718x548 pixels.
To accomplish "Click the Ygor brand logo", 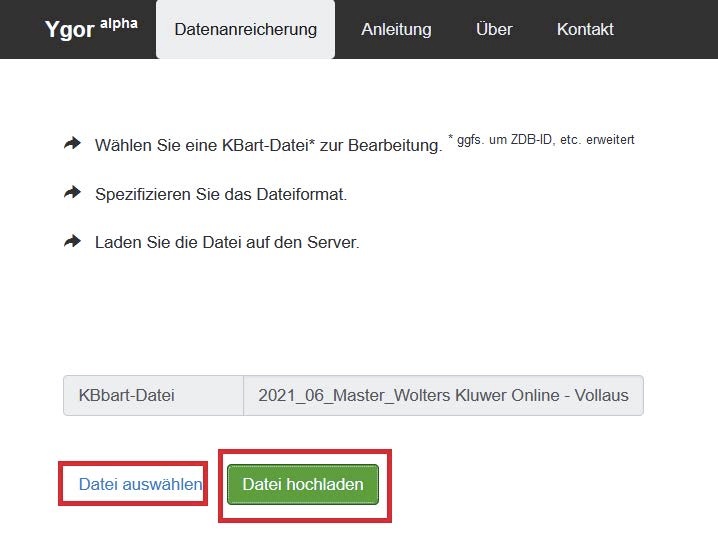I will tap(68, 30).
